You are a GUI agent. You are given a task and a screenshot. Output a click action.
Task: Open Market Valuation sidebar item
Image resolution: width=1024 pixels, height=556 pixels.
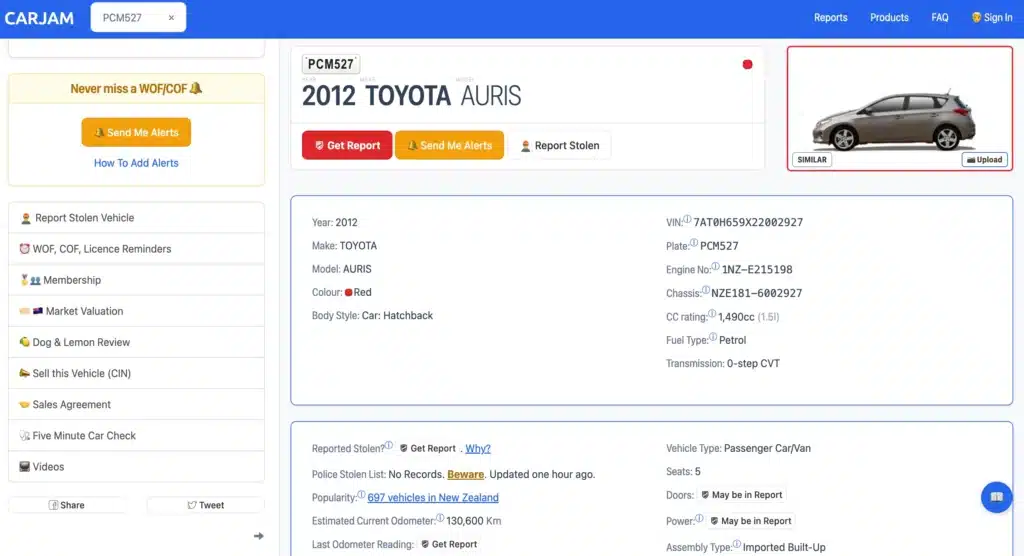tap(136, 311)
